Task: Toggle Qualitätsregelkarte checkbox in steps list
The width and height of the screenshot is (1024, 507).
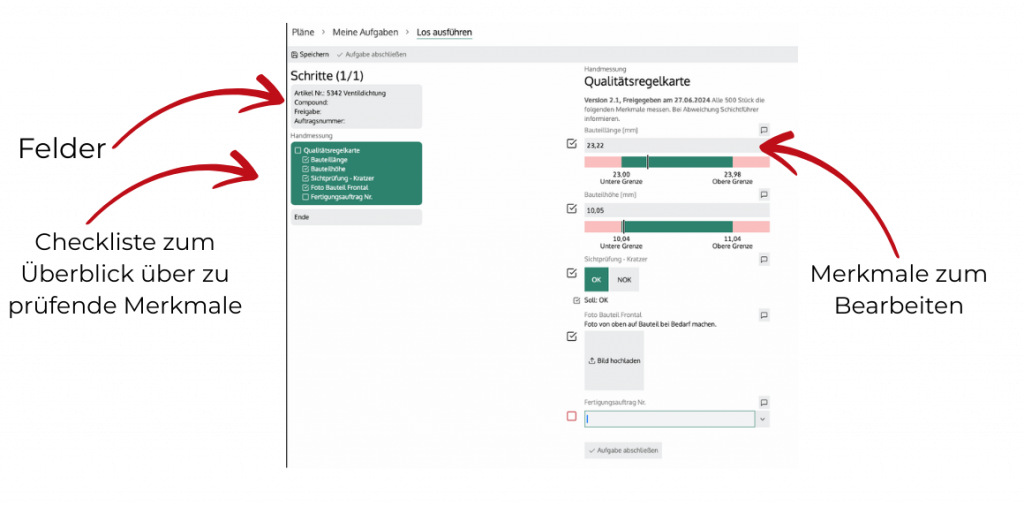Action: point(297,150)
